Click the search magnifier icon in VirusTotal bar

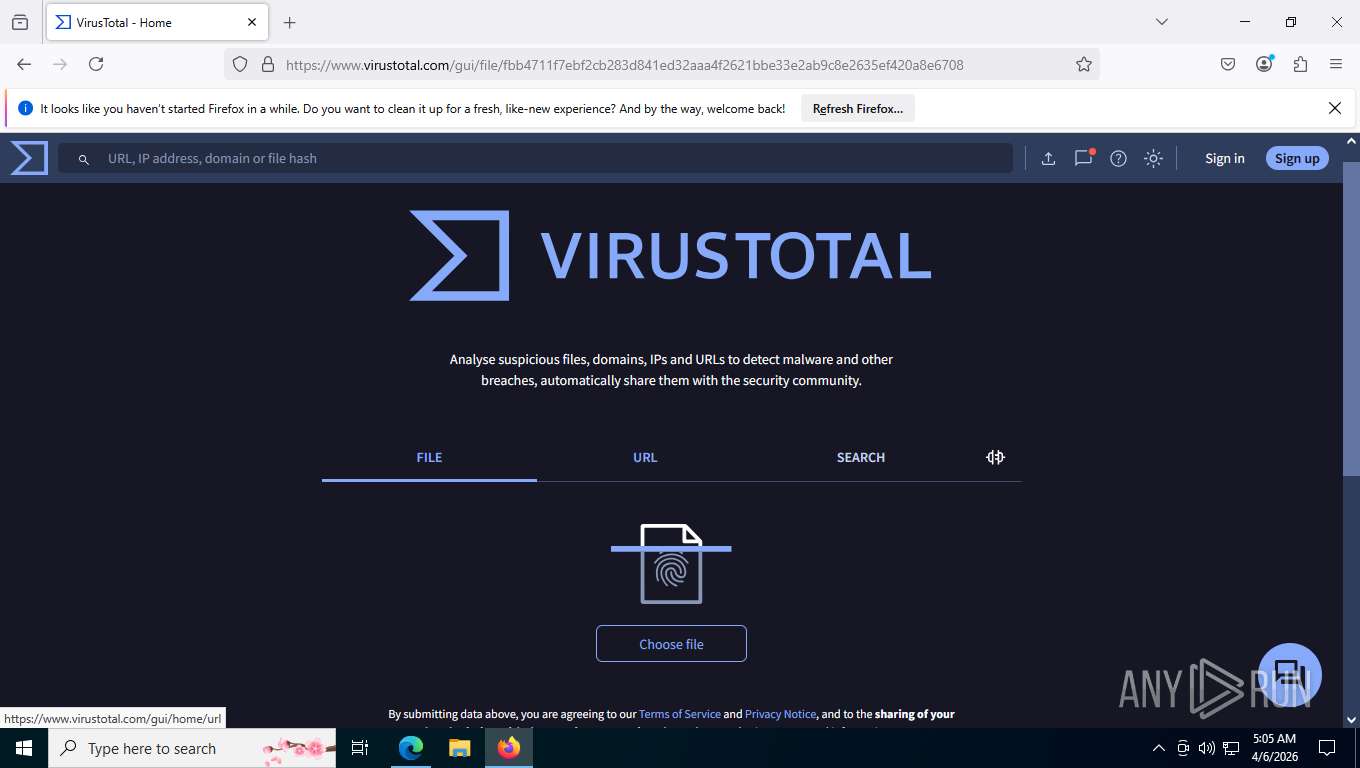[84, 159]
